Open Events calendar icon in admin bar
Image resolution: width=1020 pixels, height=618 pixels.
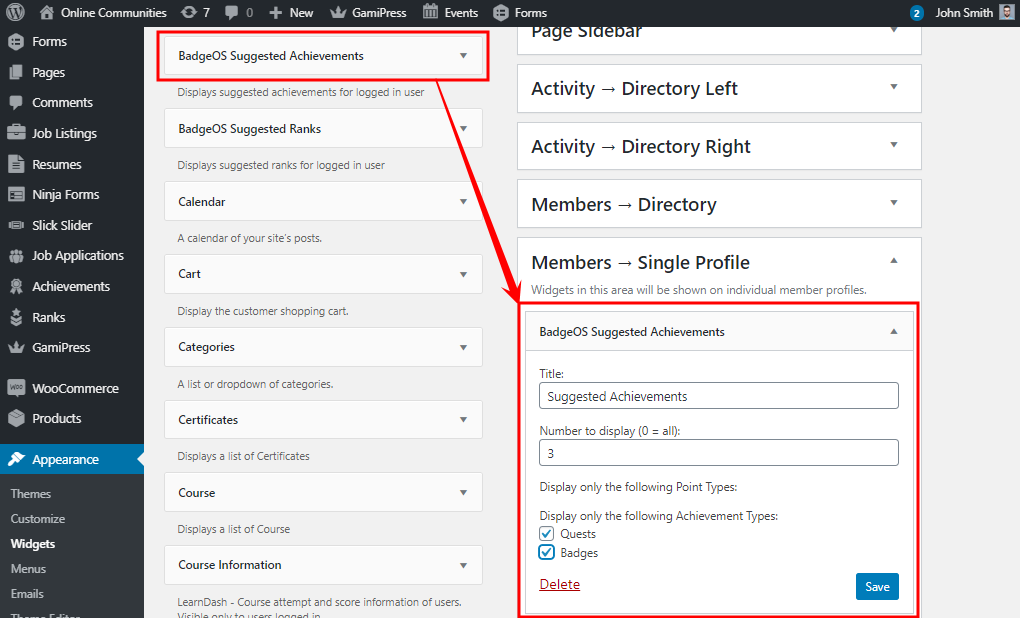430,13
